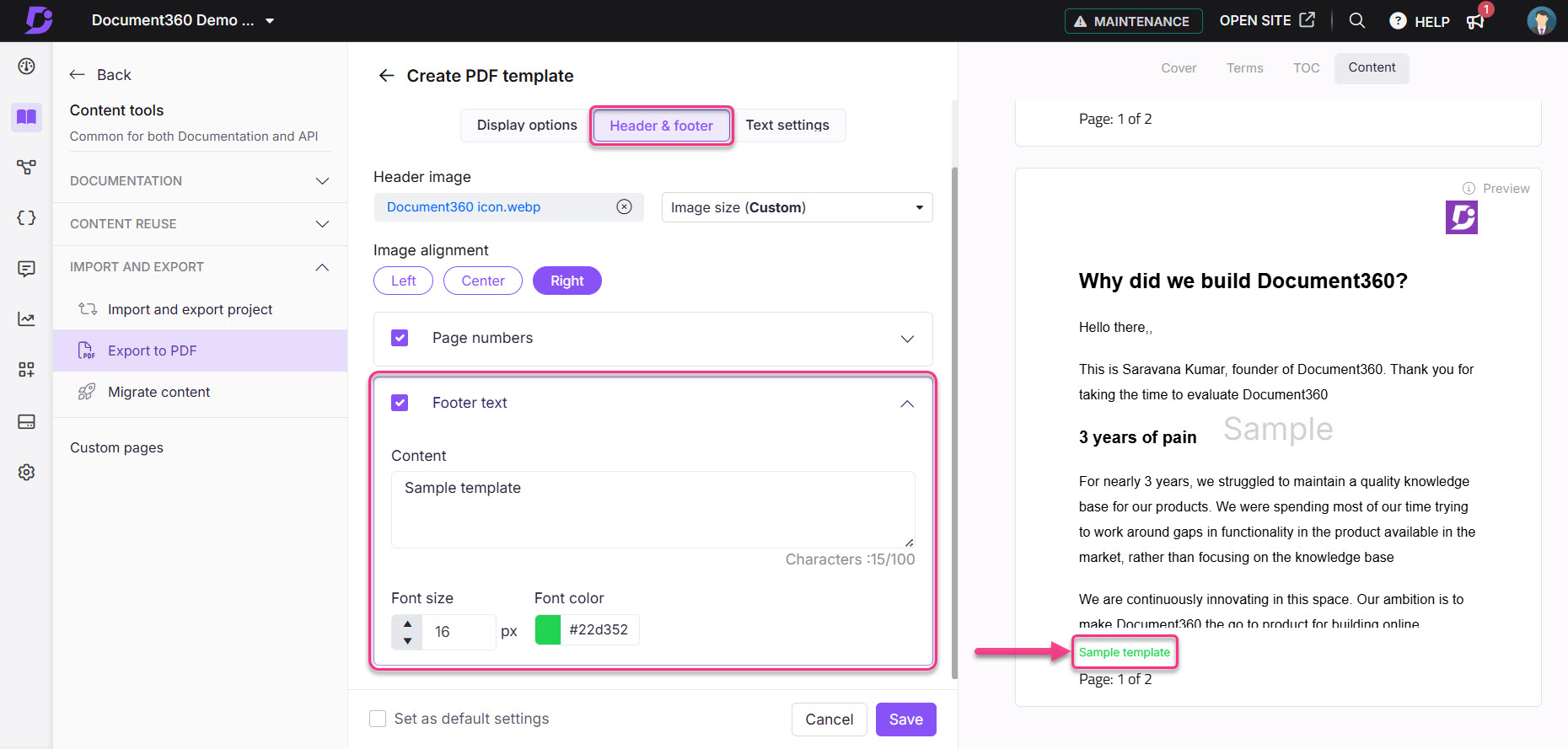Click the Open Site external link icon
Image resolution: width=1568 pixels, height=749 pixels.
click(x=1307, y=19)
